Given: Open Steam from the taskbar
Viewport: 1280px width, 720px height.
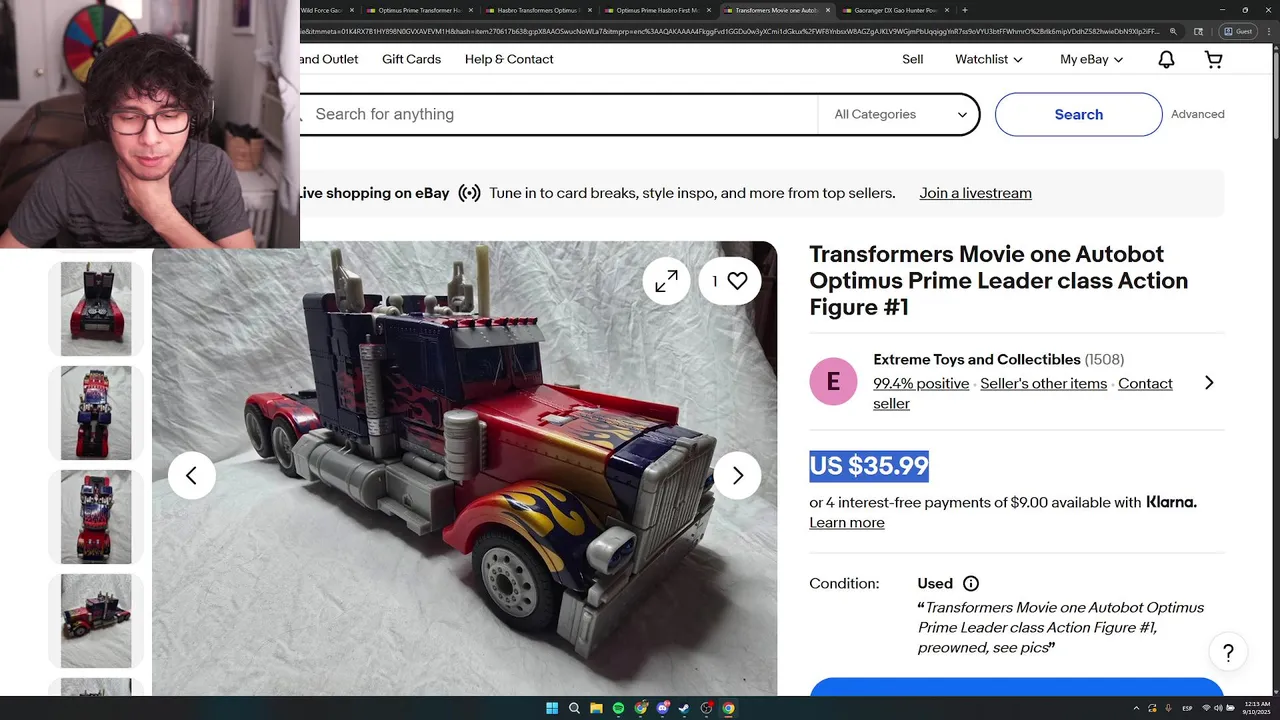Looking at the screenshot, I should 684,708.
